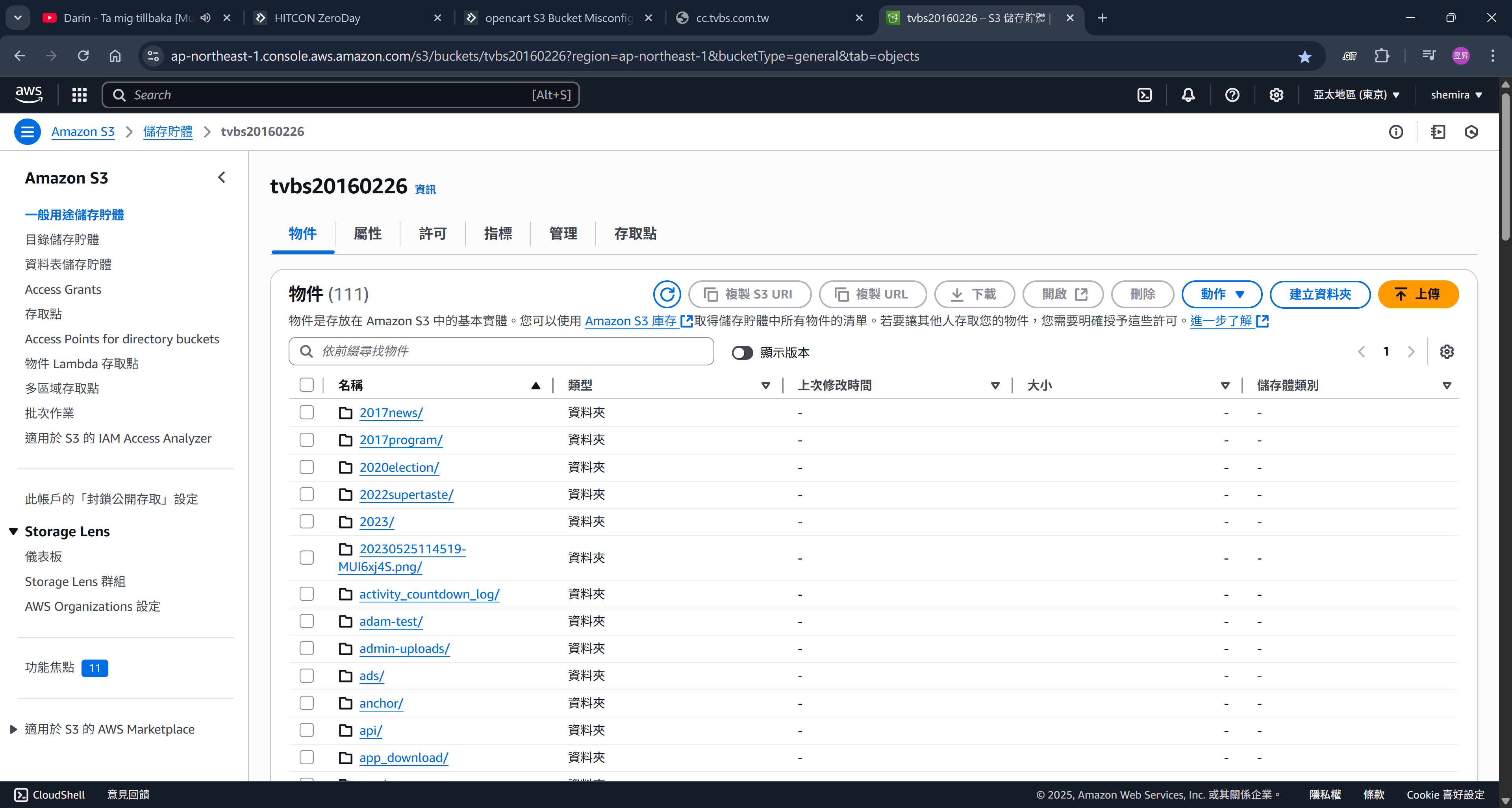Image resolution: width=1512 pixels, height=808 pixels.
Task: Open 目錄儲存貯體 in the sidebar
Action: click(62, 239)
